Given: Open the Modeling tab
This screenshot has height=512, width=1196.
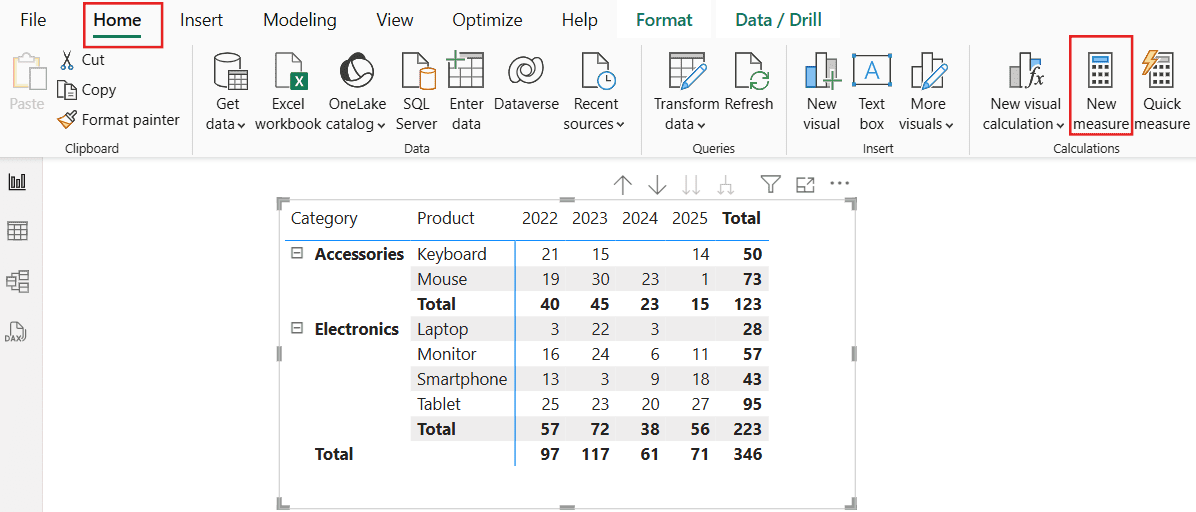Looking at the screenshot, I should pyautogui.click(x=300, y=20).
